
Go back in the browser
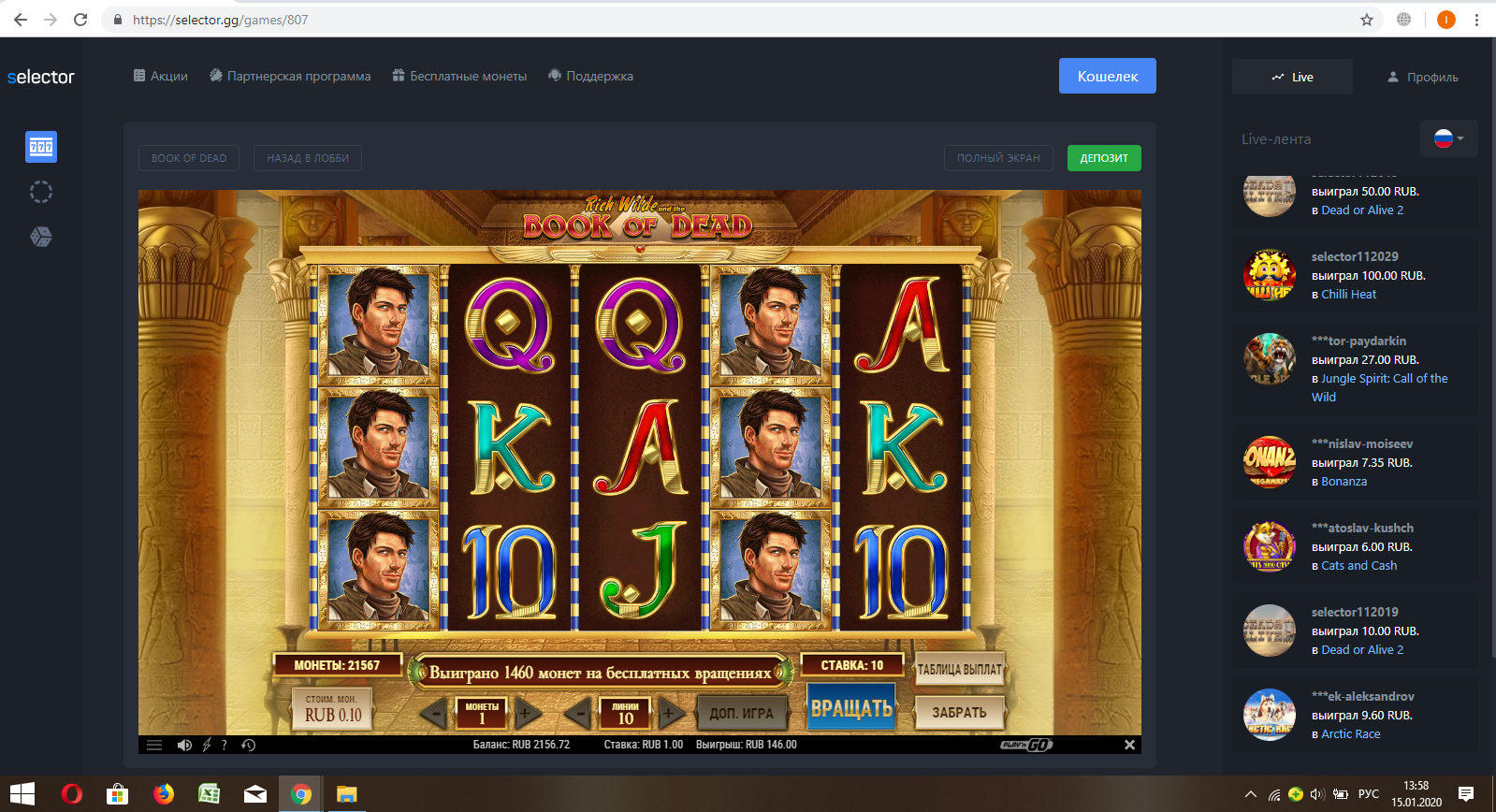(21, 20)
